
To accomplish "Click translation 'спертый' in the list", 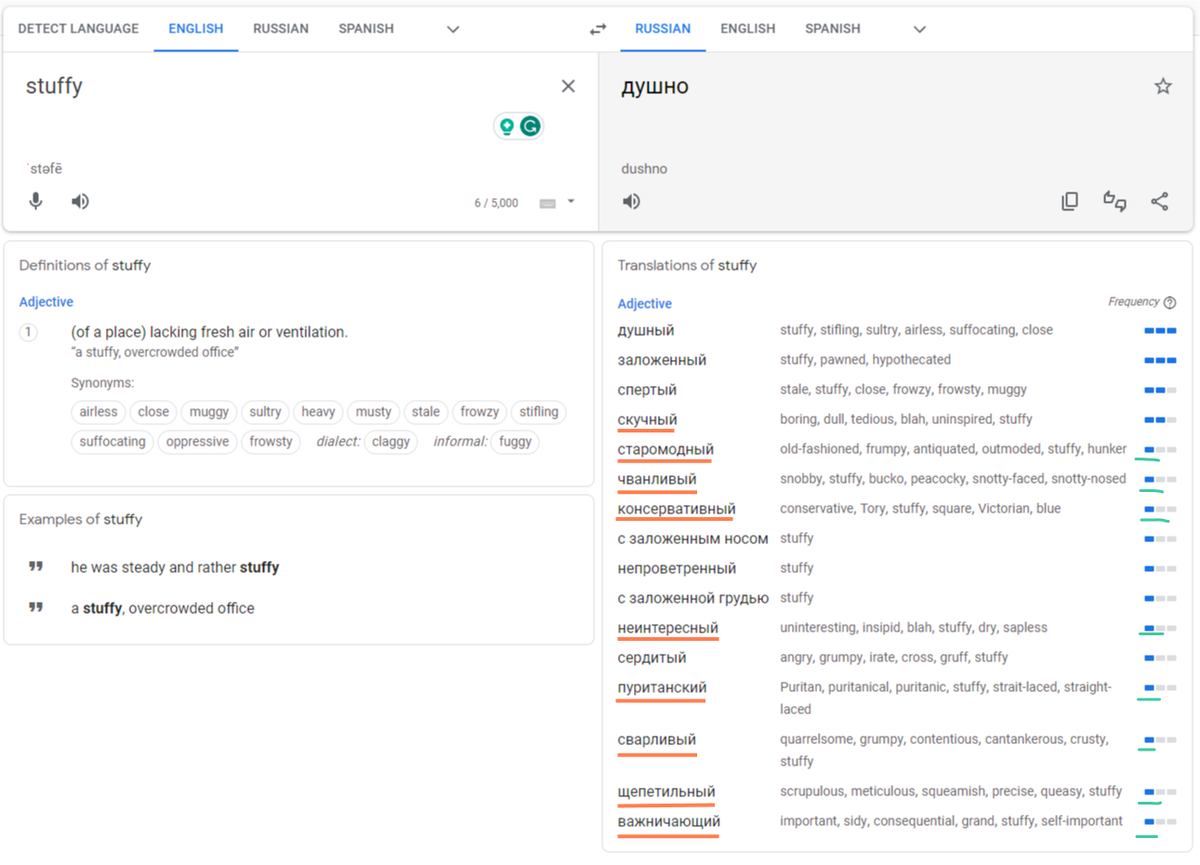I will 647,390.
